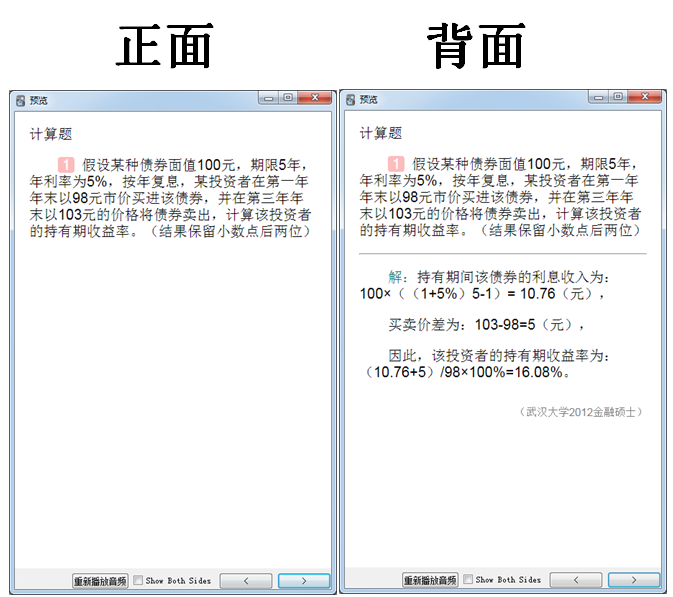The width and height of the screenshot is (673, 597).
Task: Close the left preview window
Action: (x=315, y=98)
